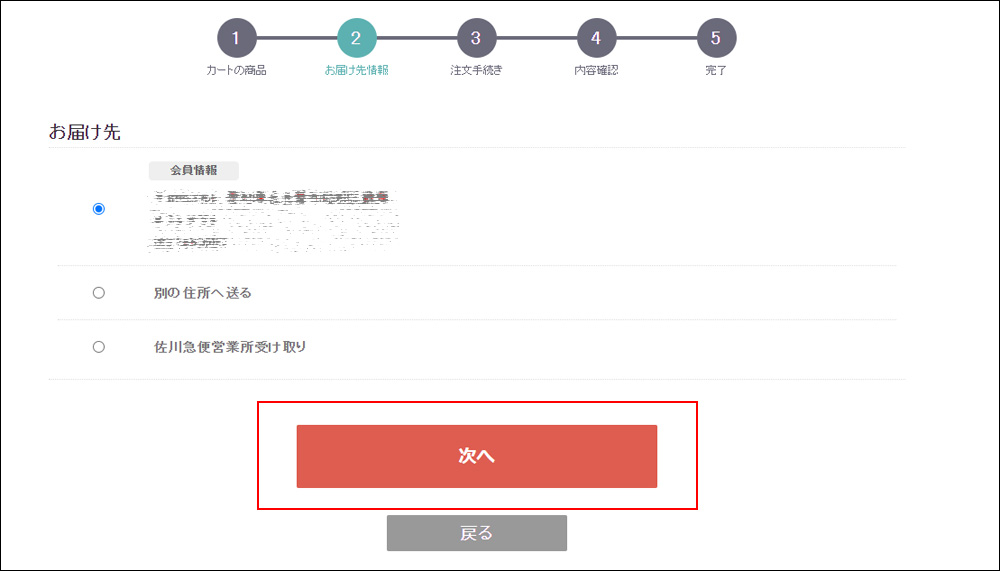Click step 1 circle icon
The width and height of the screenshot is (1000, 571).
tap(237, 38)
